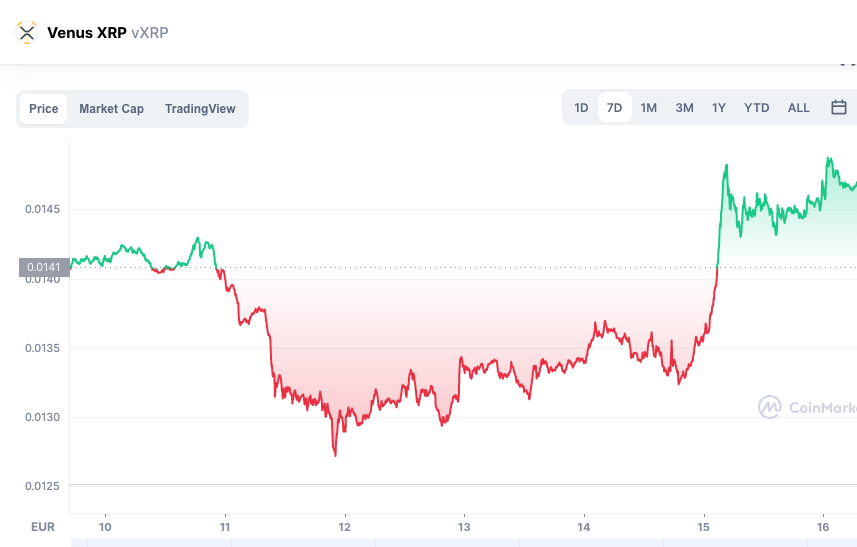Click the Venus XRP logo icon
857x547 pixels.
[27, 33]
